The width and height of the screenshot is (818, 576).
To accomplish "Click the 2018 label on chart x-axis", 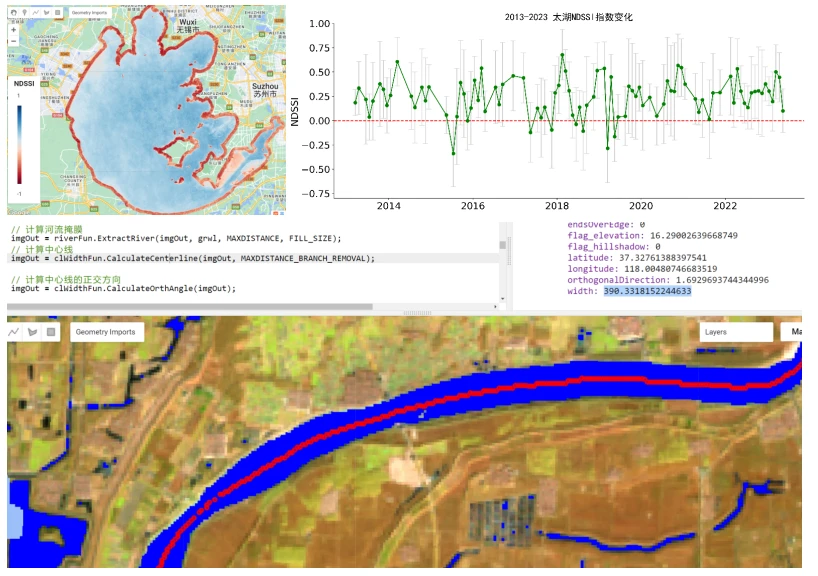I will coord(557,206).
